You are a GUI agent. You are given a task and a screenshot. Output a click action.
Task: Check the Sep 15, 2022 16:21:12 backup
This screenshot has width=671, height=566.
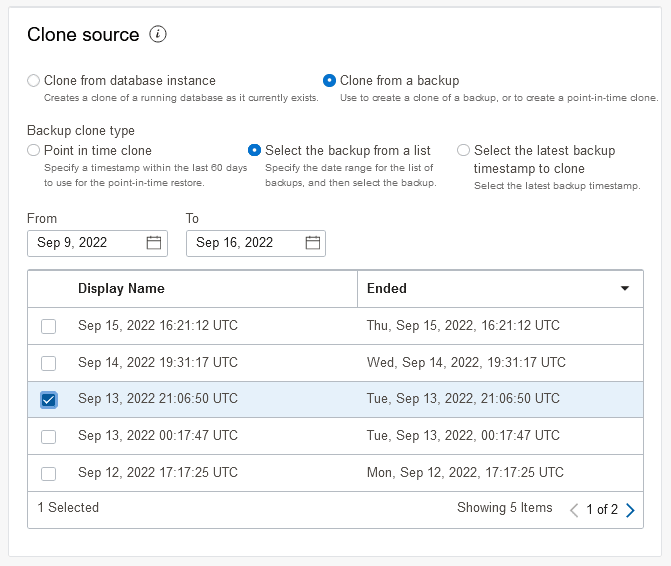(49, 326)
